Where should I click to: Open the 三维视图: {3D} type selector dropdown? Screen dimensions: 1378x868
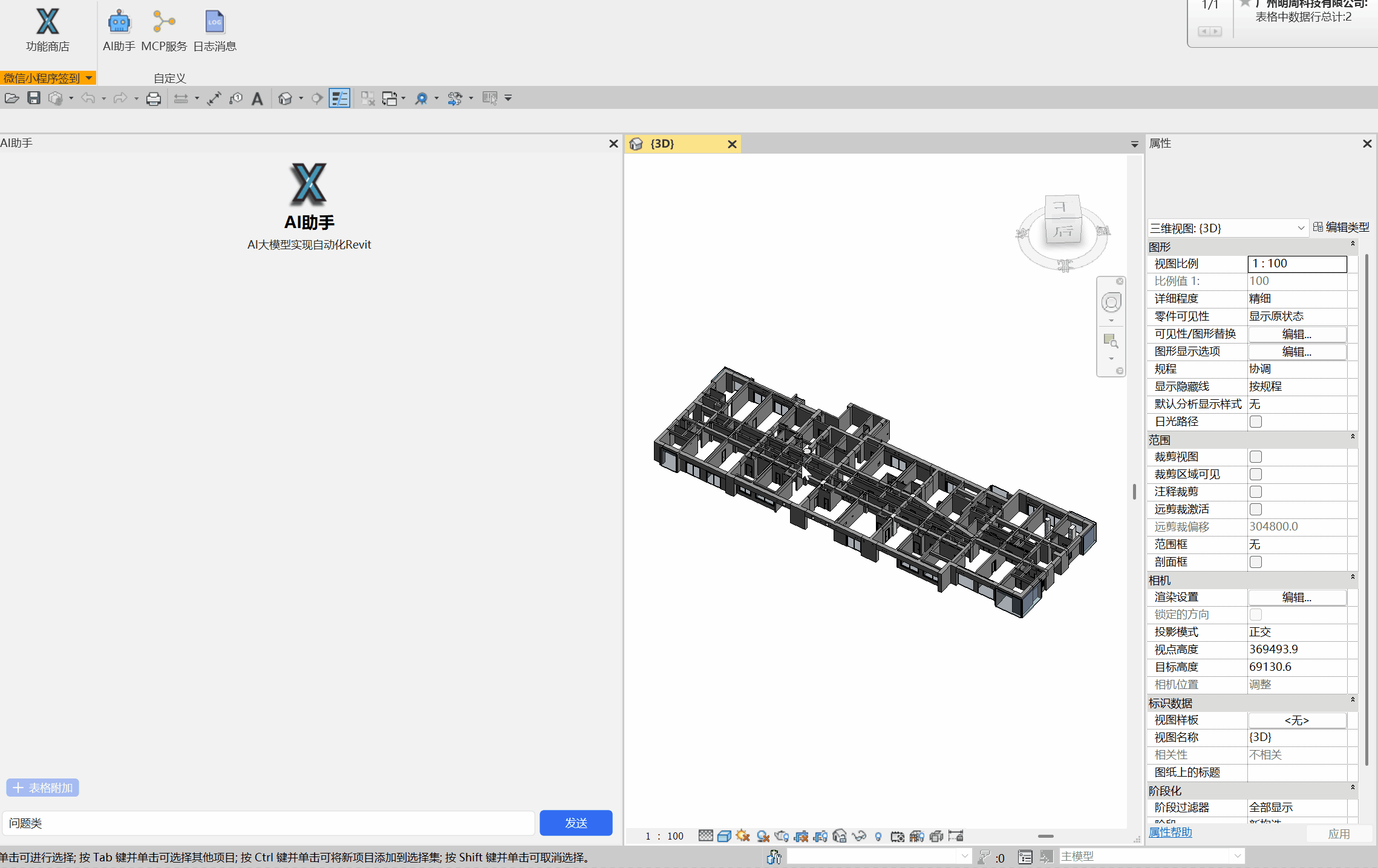(x=1227, y=228)
